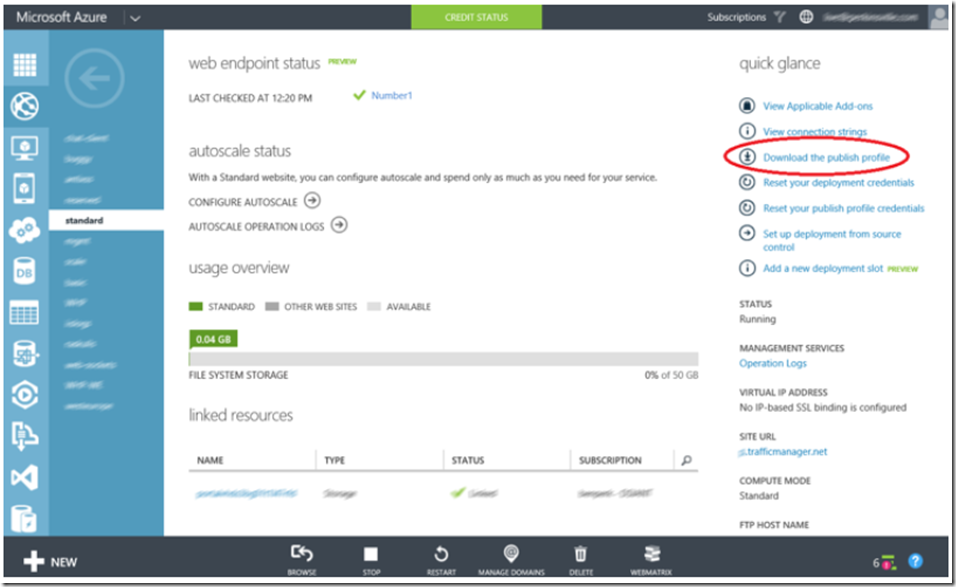Sort linked resources by SUBSCRIPTION column

610,460
